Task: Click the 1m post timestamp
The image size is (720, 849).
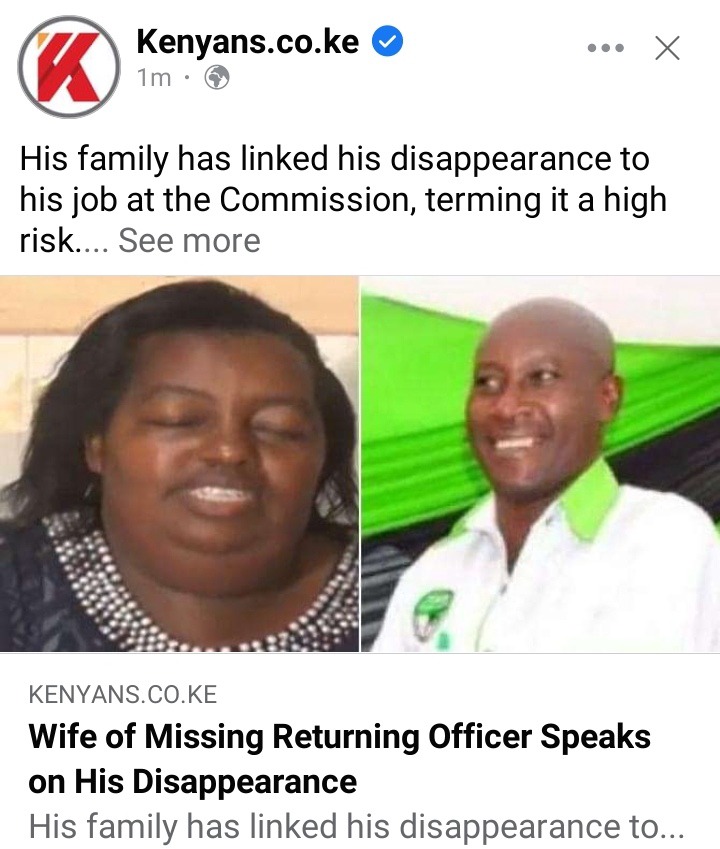Action: [154, 78]
